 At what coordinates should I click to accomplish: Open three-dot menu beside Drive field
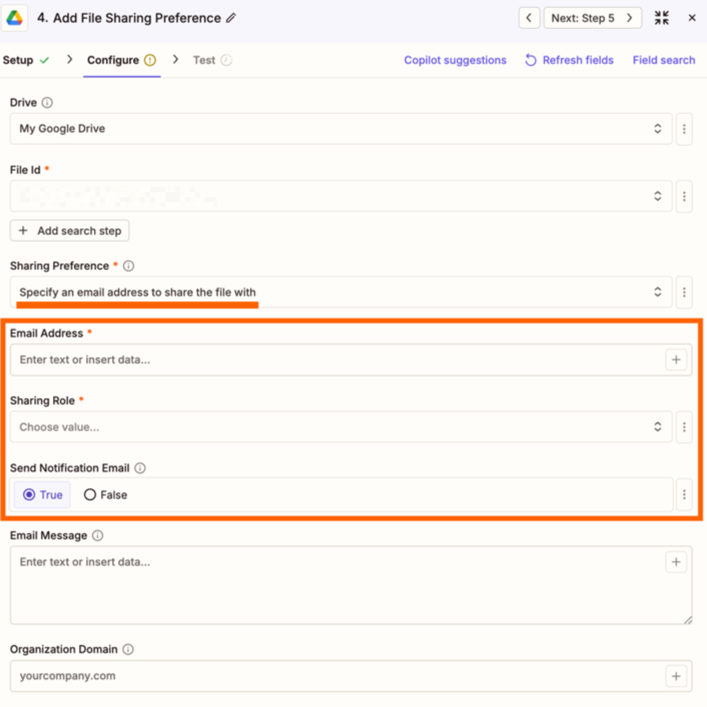(684, 129)
